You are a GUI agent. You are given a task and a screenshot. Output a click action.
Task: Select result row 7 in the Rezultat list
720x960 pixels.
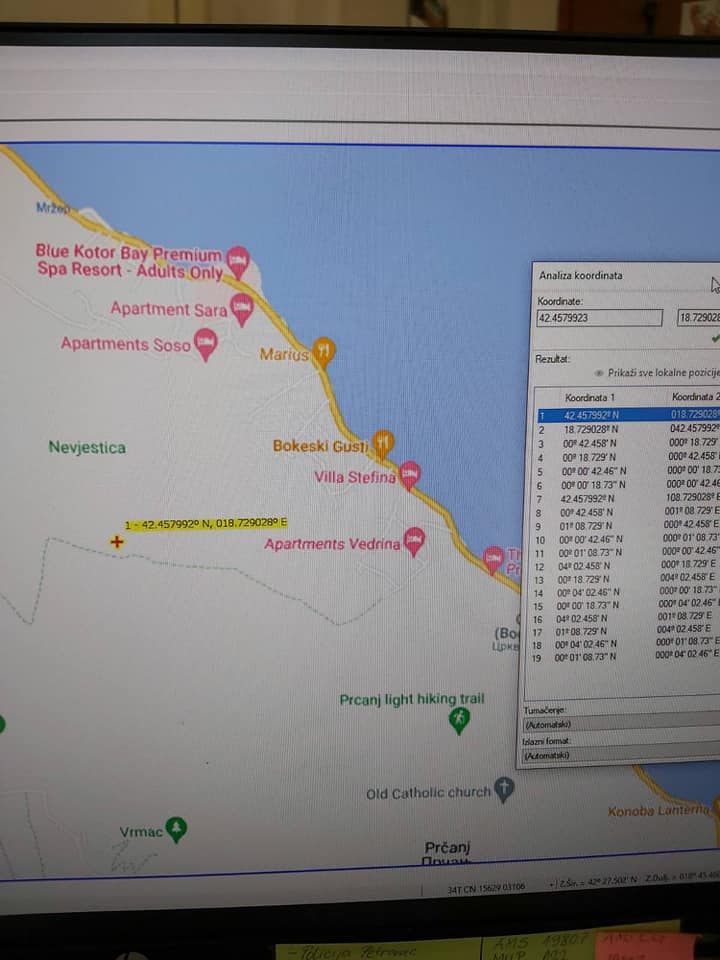627,498
